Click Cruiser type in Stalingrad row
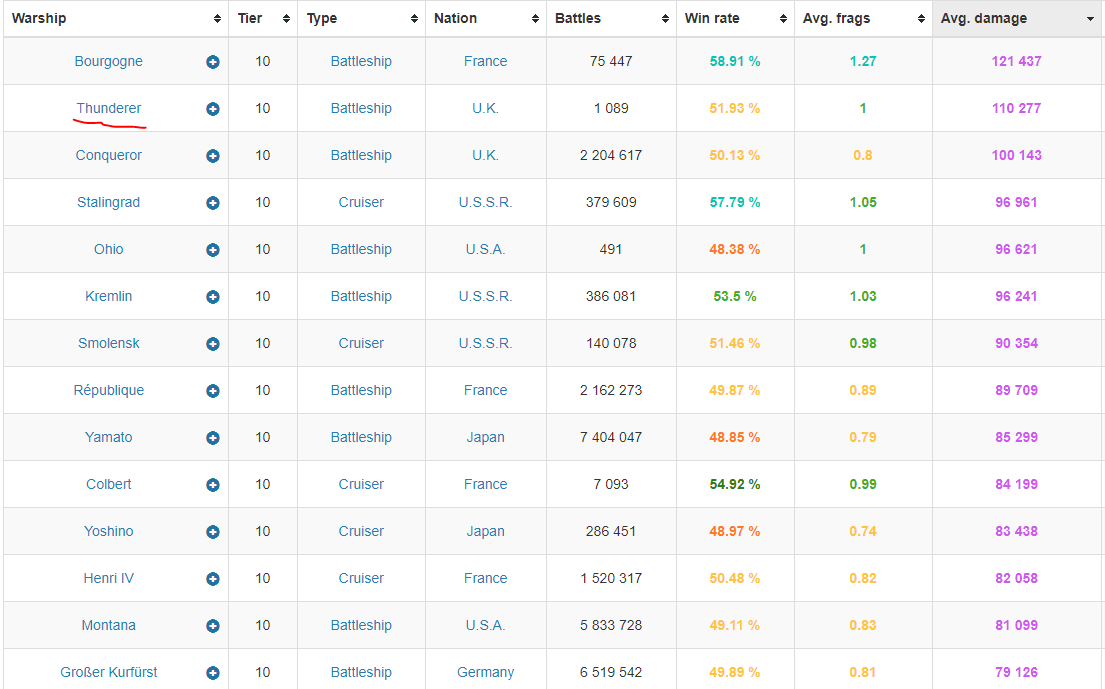Viewport: 1105px width, 689px height. point(362,202)
